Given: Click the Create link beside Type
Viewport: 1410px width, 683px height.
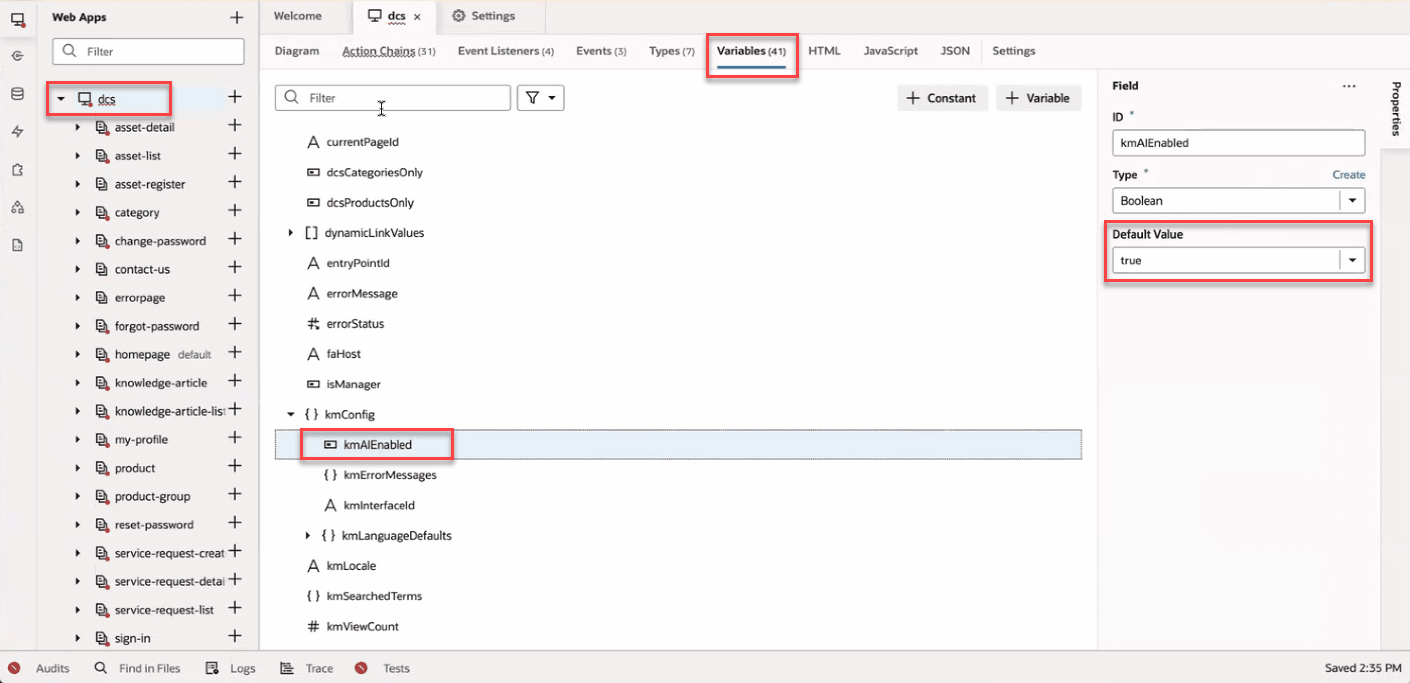Looking at the screenshot, I should (x=1349, y=174).
